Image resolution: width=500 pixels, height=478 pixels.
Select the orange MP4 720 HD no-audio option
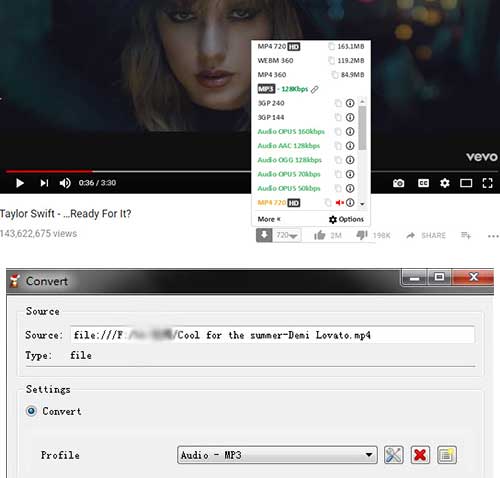(x=279, y=203)
